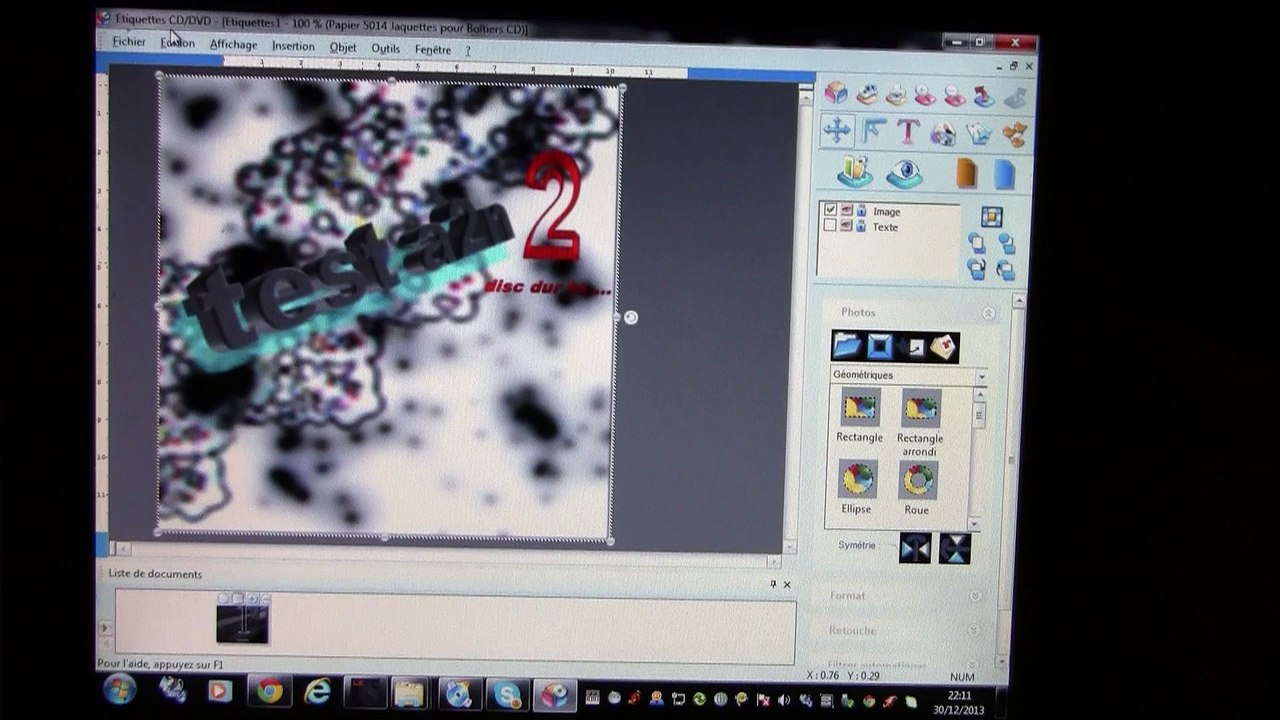
Task: Click the image/photo insert tool icon
Action: pyautogui.click(x=943, y=133)
